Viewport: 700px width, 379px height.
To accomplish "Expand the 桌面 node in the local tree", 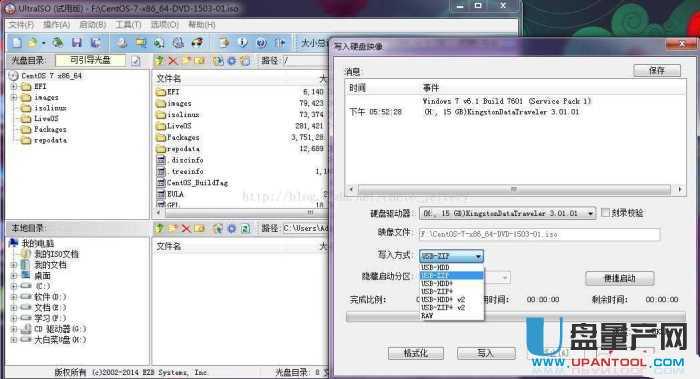I will (14, 275).
